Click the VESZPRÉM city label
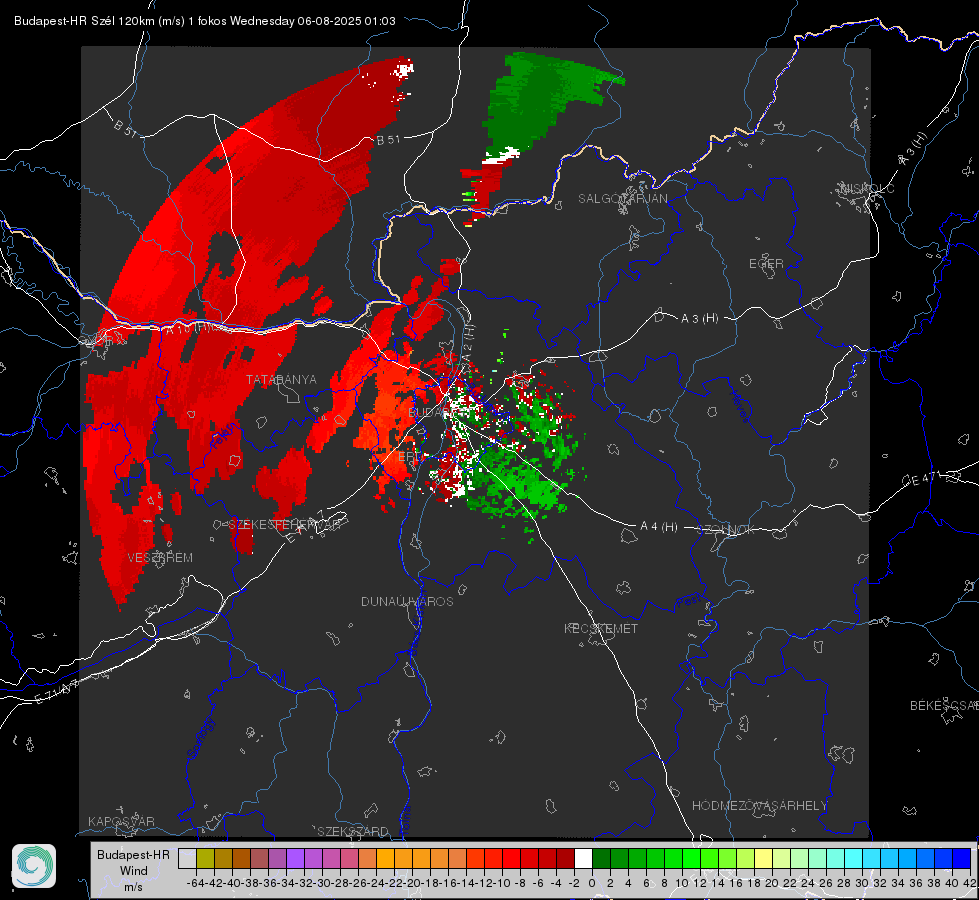 coord(160,558)
